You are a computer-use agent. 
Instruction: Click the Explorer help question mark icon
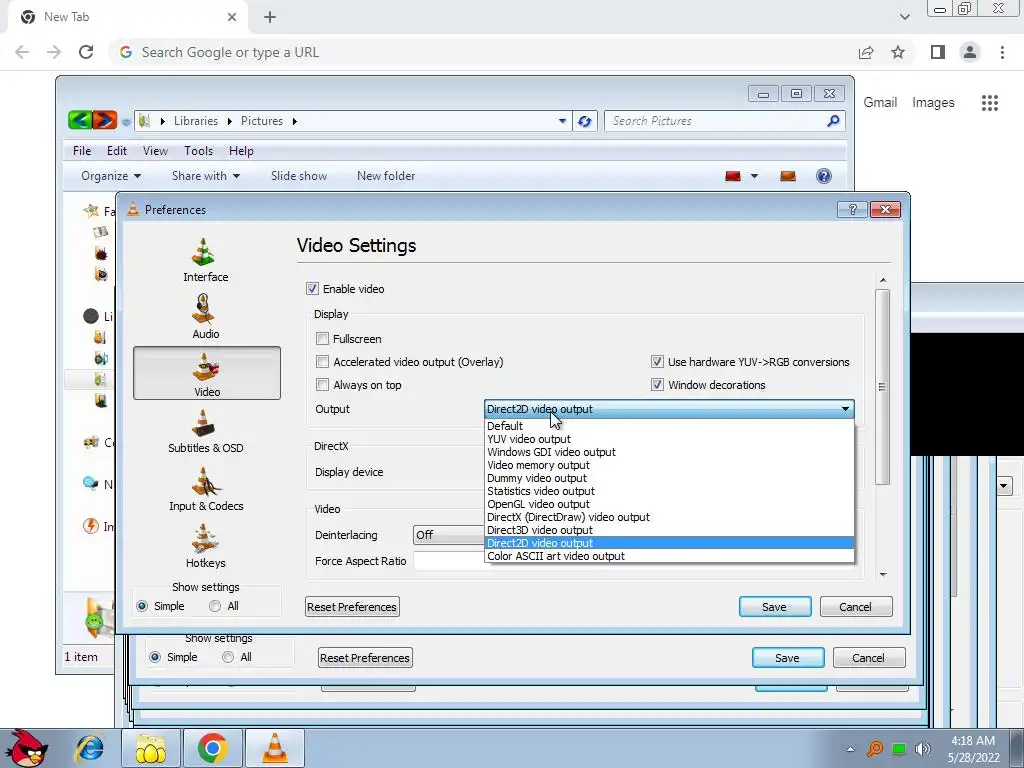click(824, 176)
